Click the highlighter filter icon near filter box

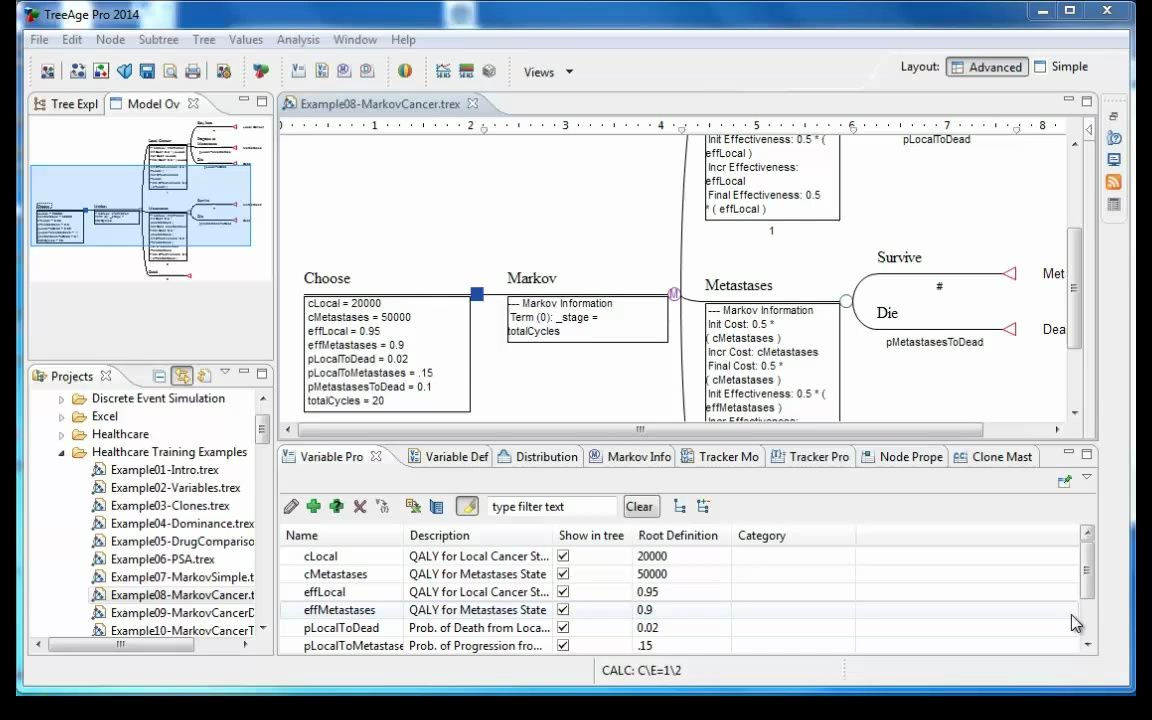click(467, 506)
